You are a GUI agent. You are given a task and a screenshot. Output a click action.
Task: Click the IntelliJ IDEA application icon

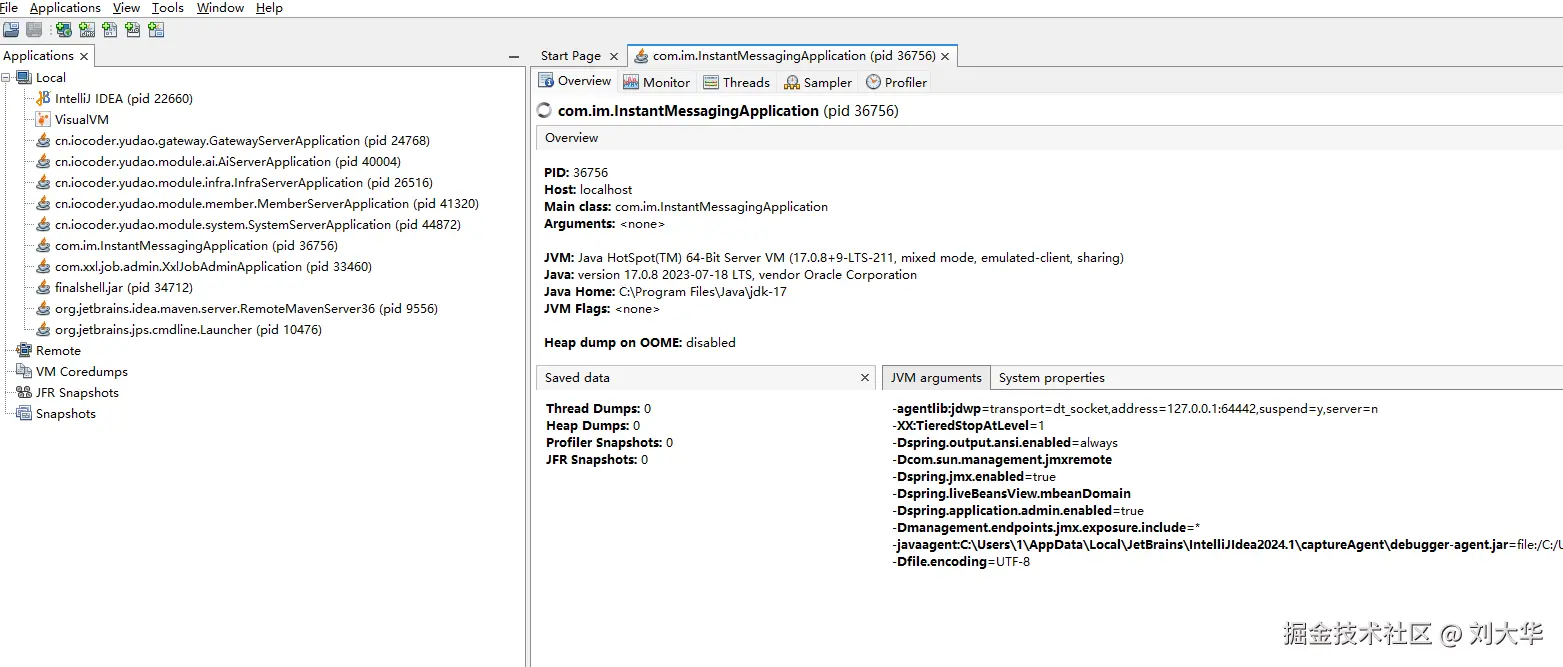(x=43, y=98)
